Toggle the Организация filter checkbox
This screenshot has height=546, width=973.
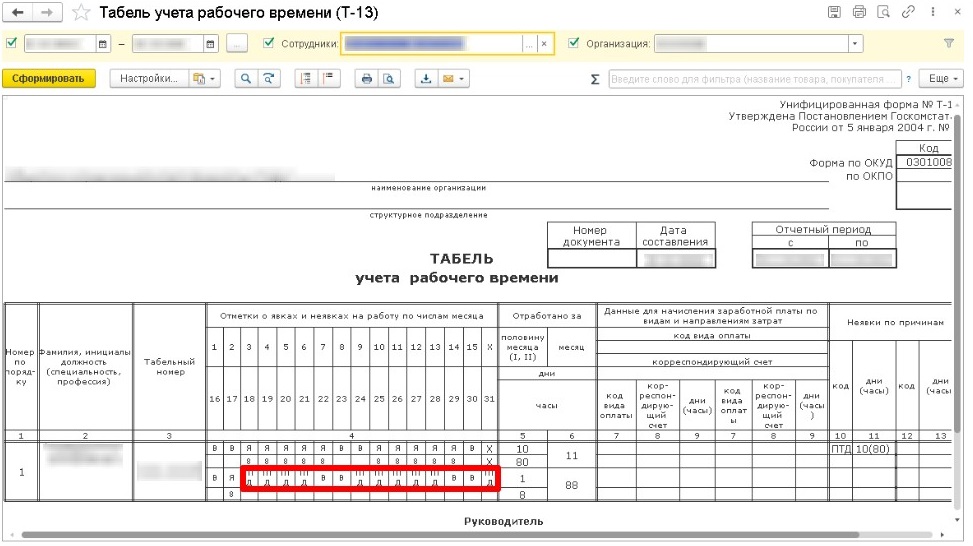pos(573,43)
